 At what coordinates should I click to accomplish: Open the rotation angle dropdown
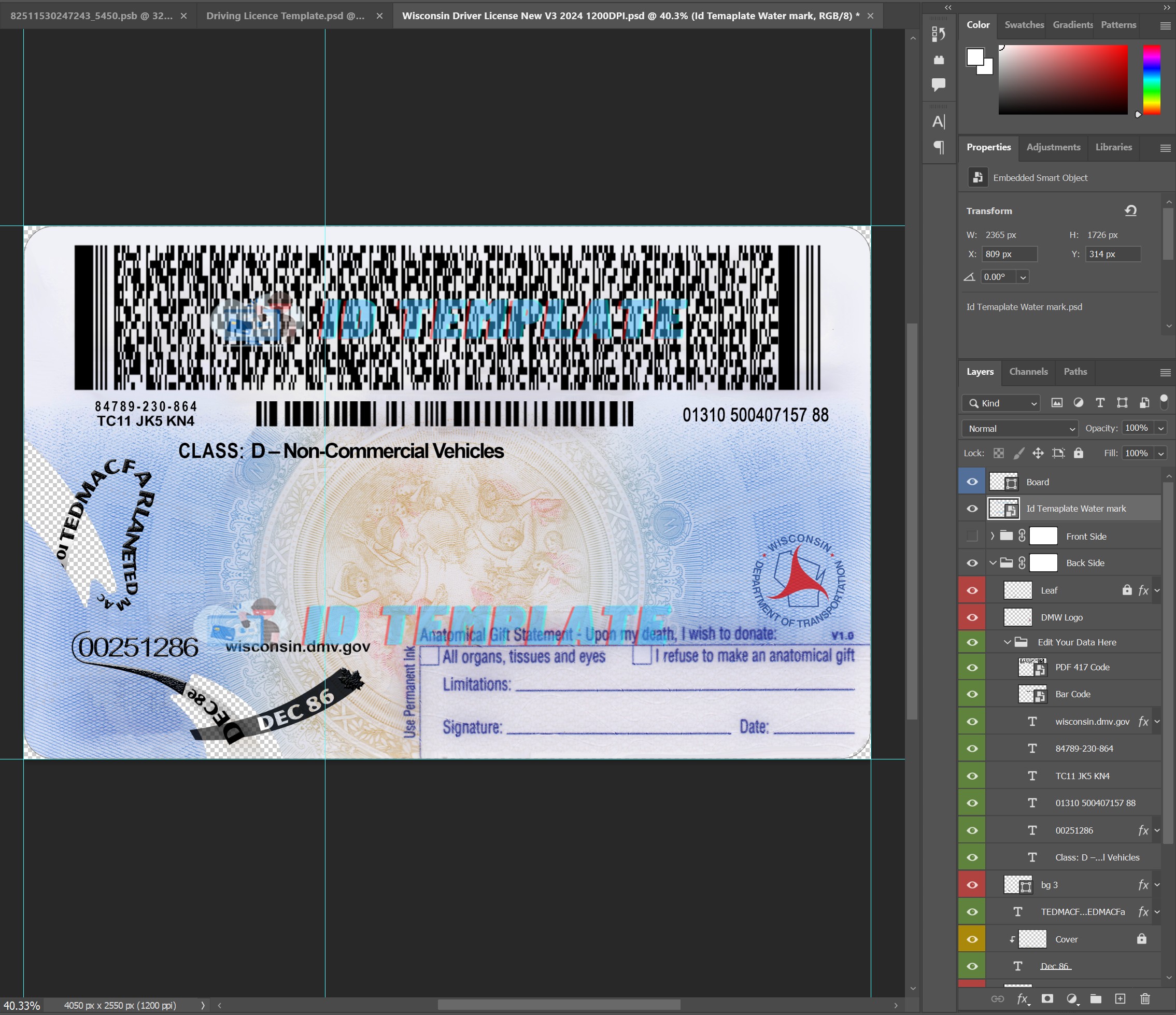tap(1023, 277)
